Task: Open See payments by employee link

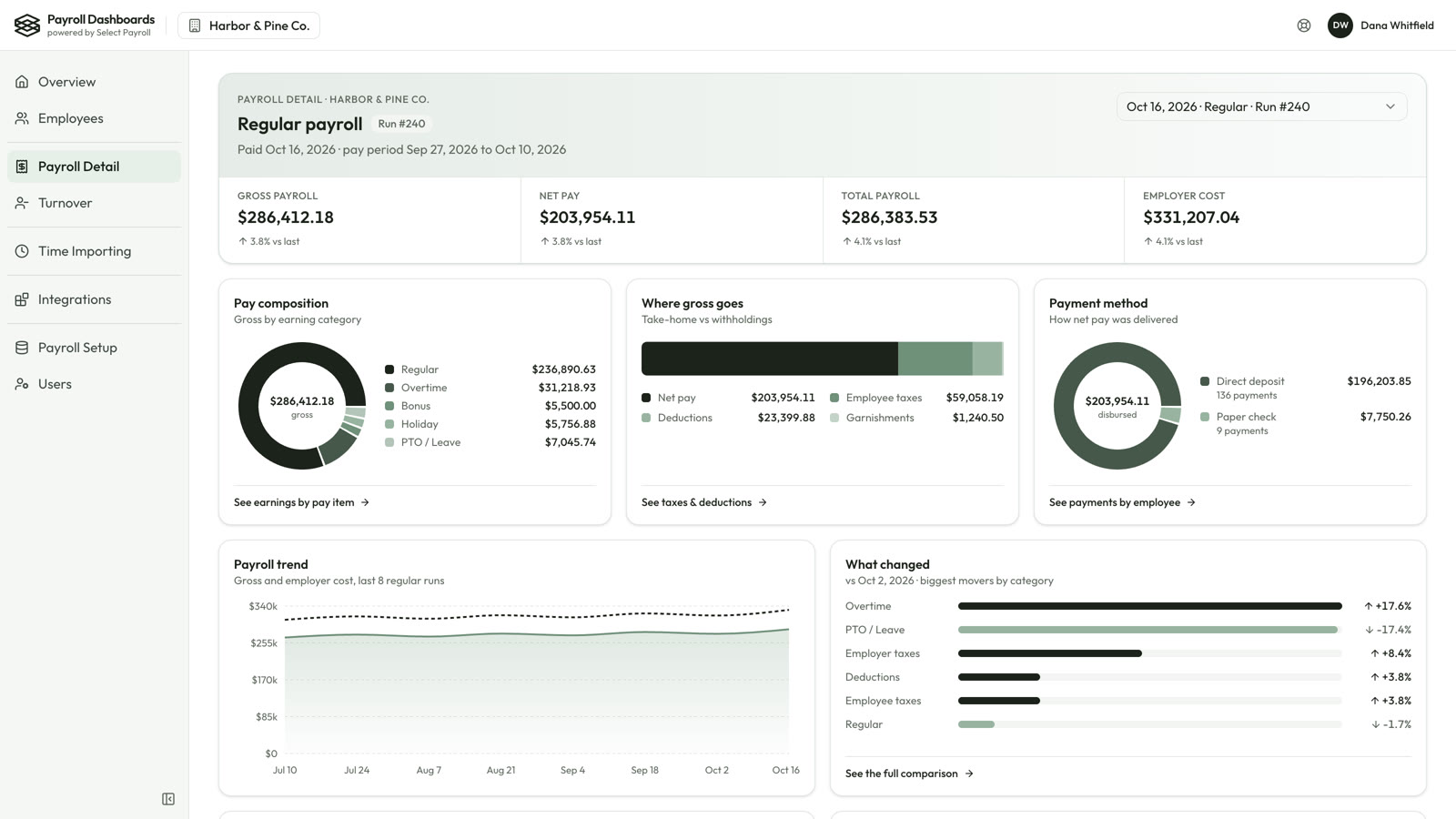Action: click(x=1122, y=502)
